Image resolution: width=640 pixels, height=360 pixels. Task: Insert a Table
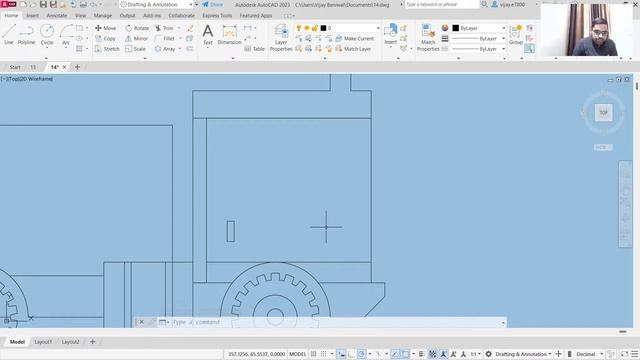tap(255, 49)
